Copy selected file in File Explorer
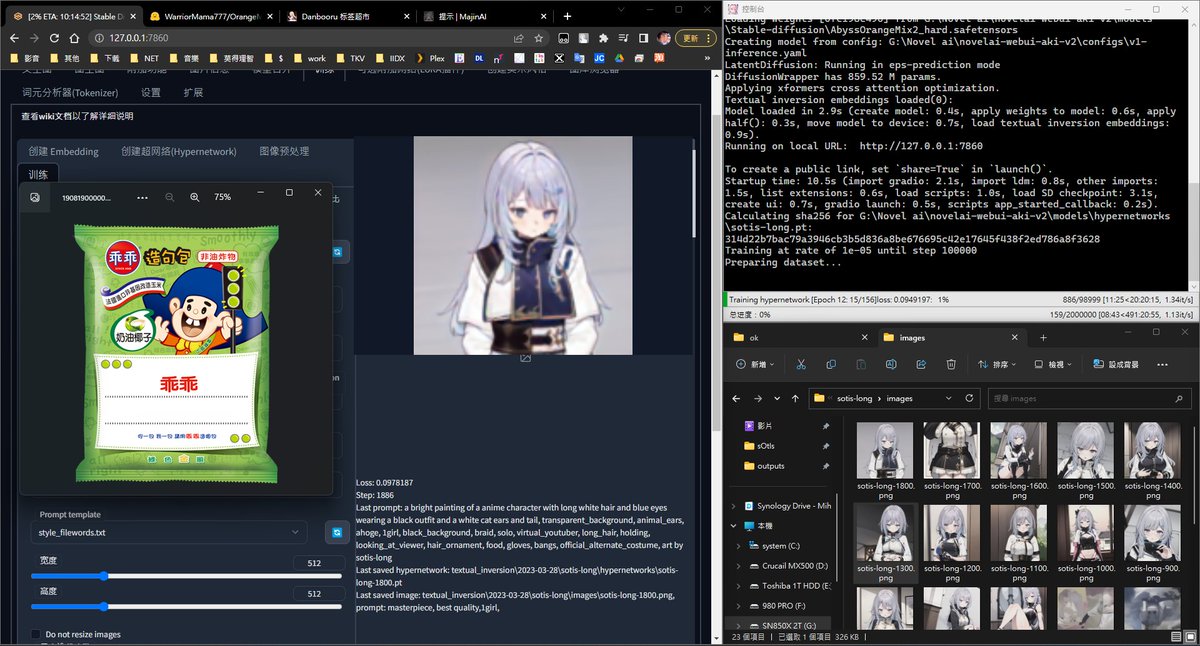 (x=831, y=364)
